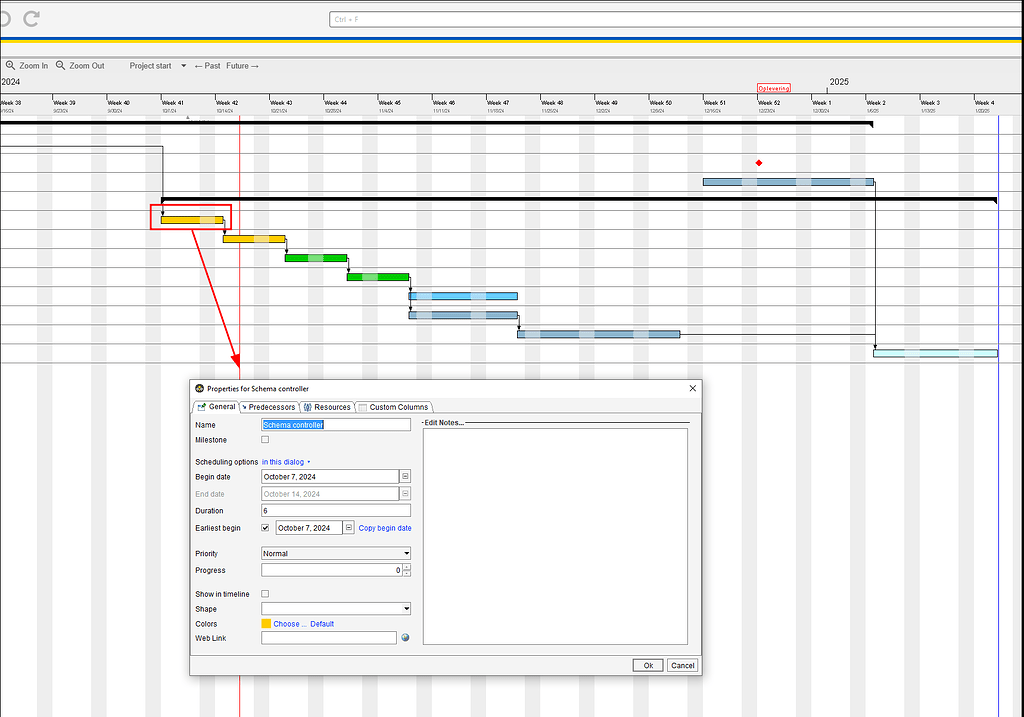Image resolution: width=1024 pixels, height=717 pixels.
Task: Open the Custom Columns tab
Action: pyautogui.click(x=394, y=407)
